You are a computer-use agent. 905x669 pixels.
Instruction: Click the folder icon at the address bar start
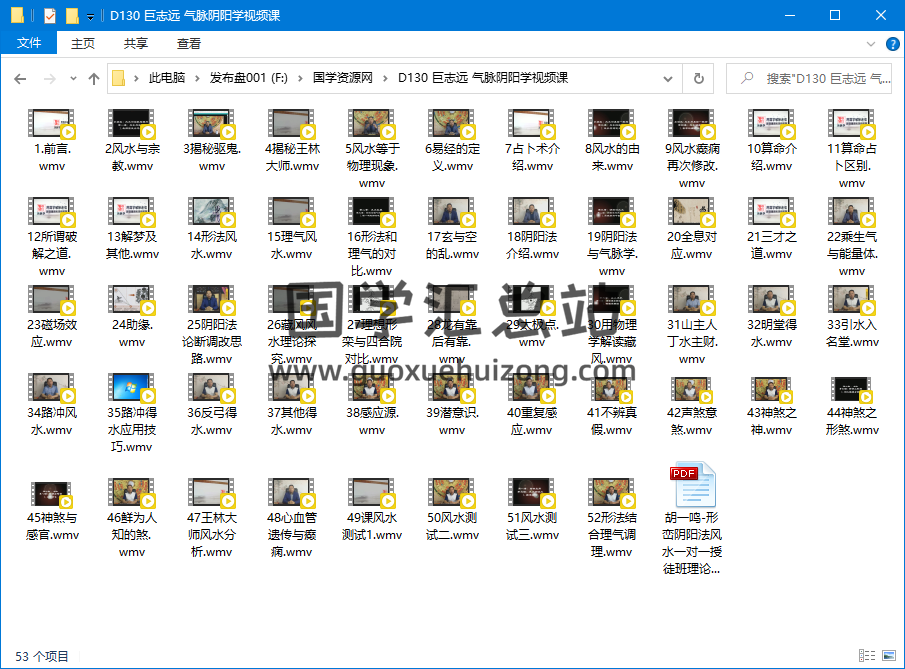pyautogui.click(x=119, y=78)
